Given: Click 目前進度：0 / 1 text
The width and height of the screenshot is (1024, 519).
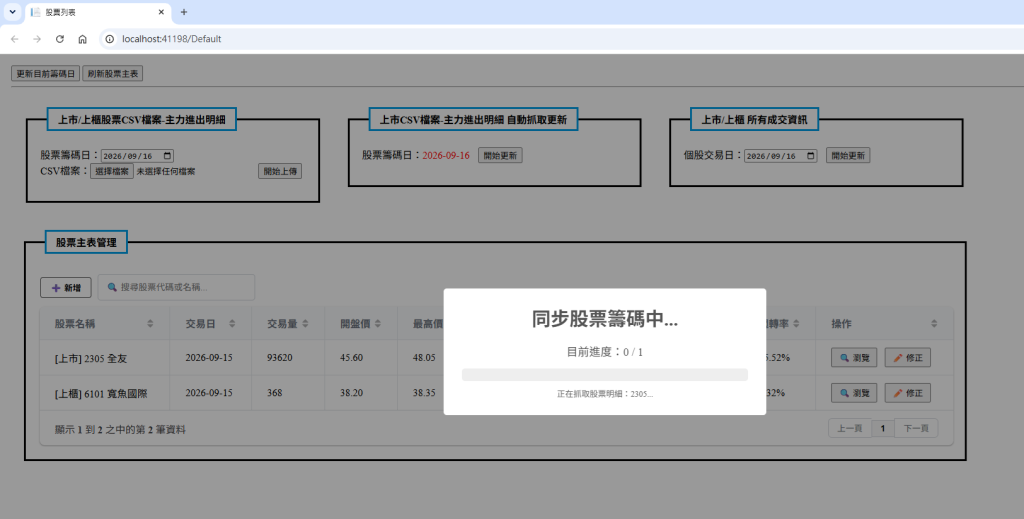Looking at the screenshot, I should pos(605,352).
